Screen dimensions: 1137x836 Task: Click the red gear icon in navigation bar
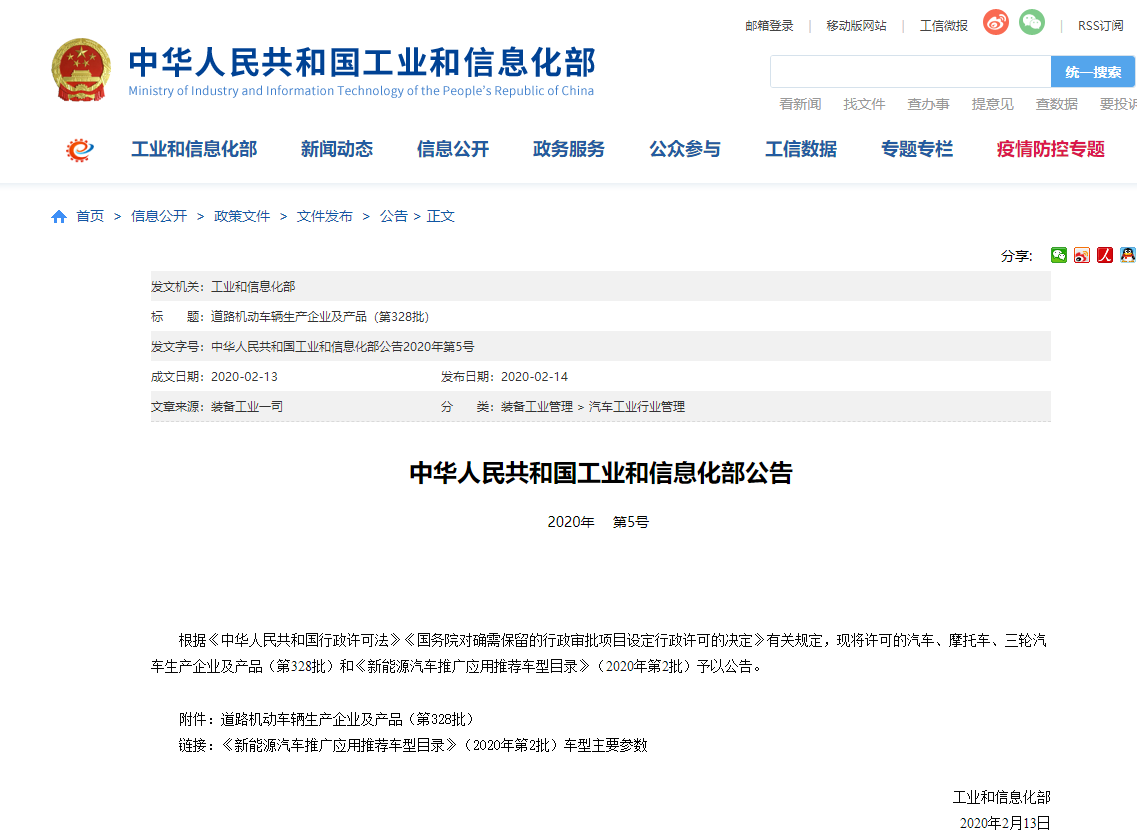coord(80,150)
